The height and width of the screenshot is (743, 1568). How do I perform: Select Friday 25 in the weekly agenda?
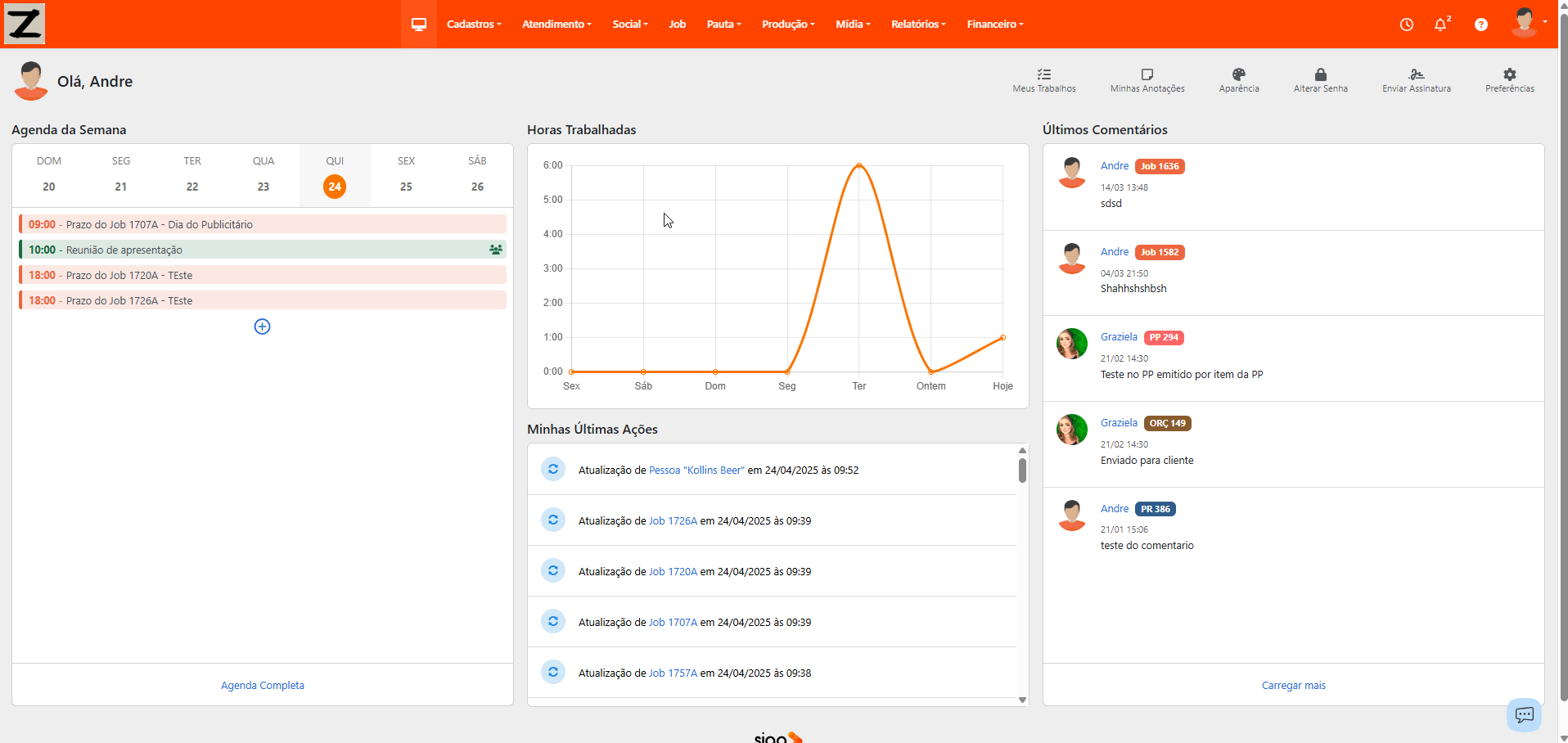(406, 187)
